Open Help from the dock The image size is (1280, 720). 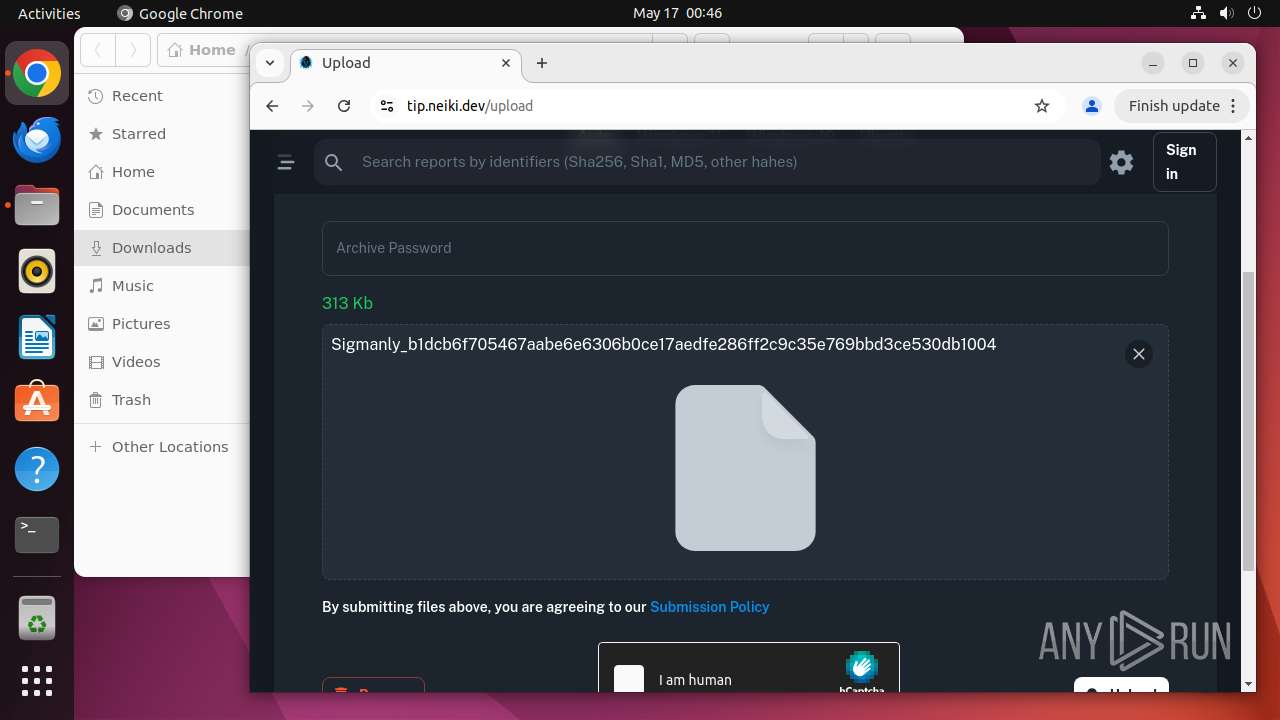click(x=37, y=469)
